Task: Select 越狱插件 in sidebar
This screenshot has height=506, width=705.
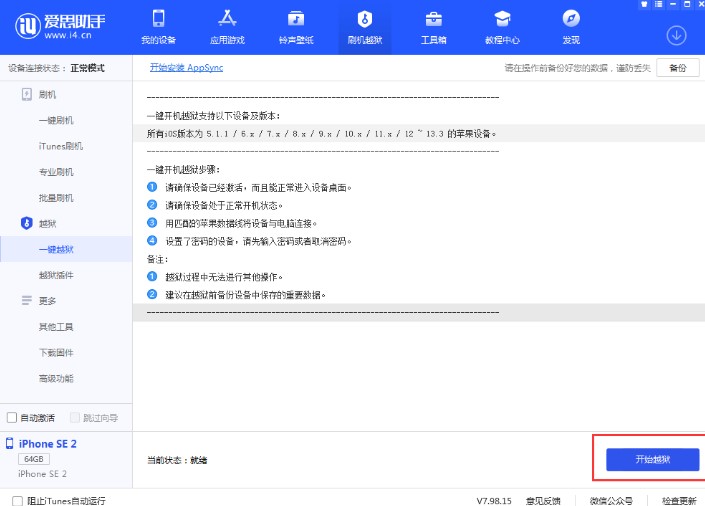Action: click(56, 275)
